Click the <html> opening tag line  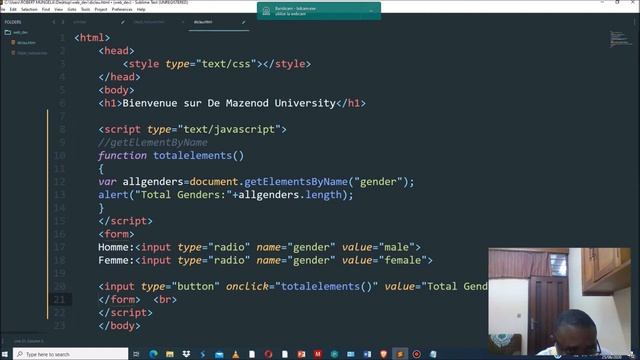click(92, 38)
